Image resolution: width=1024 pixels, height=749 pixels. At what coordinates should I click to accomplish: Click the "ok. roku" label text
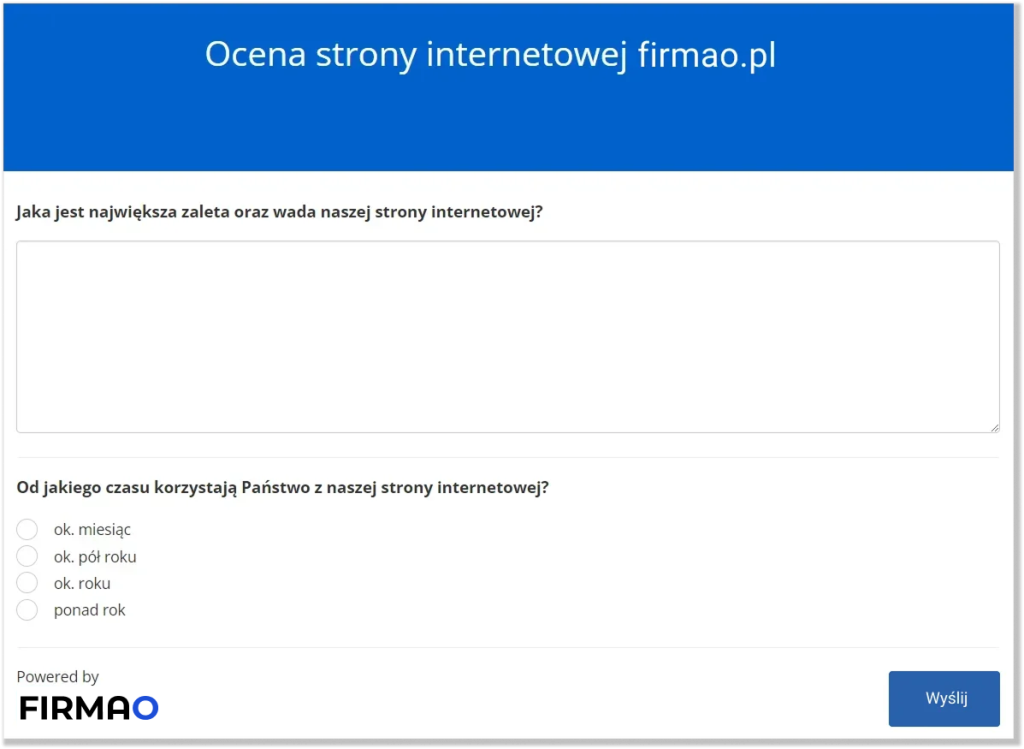82,584
